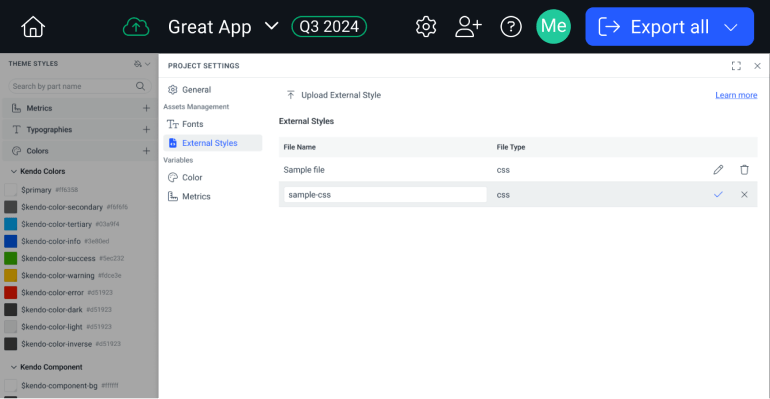
Task: Click Upload External Style button
Action: coord(333,95)
